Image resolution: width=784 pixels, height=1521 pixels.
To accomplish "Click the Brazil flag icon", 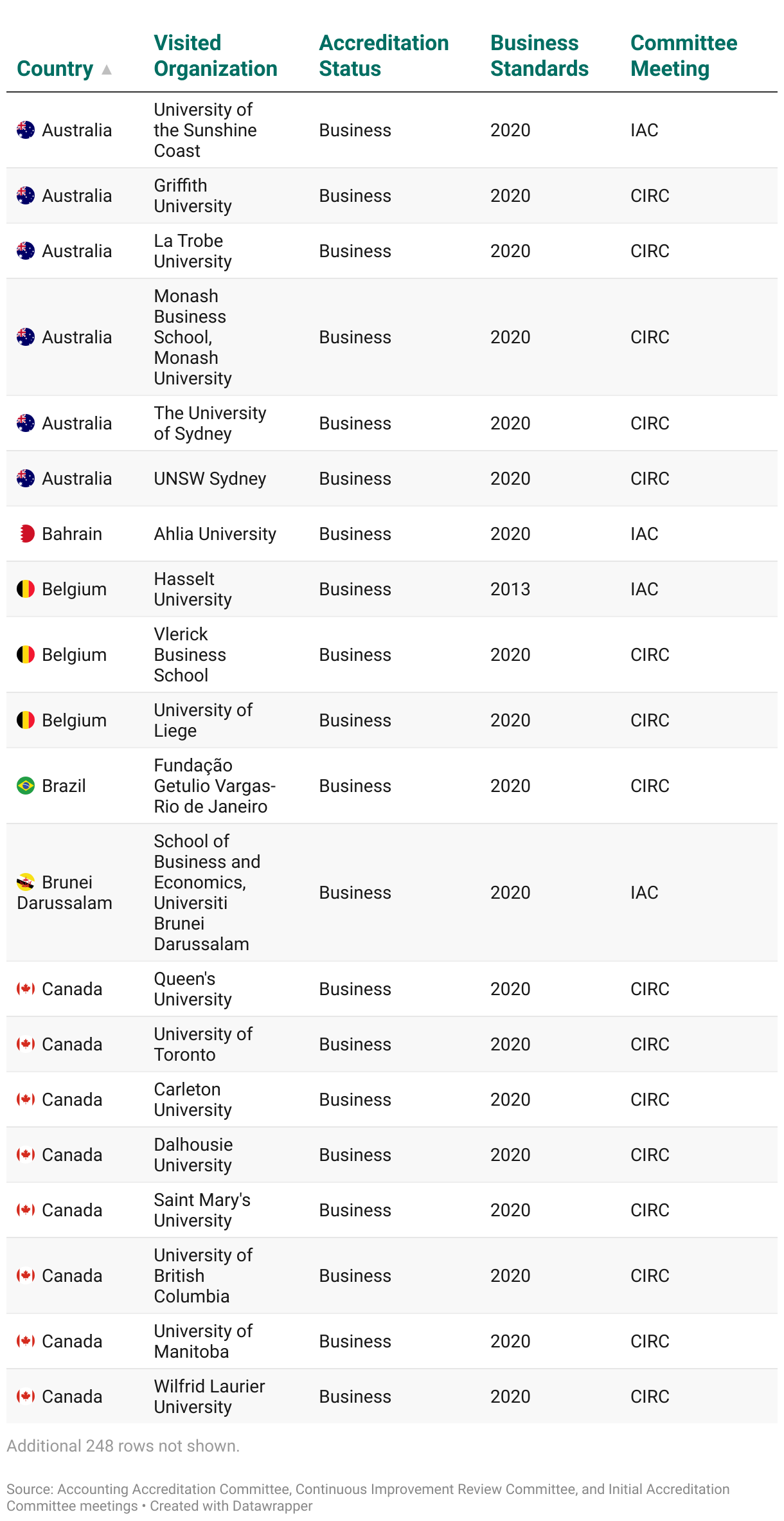I will click(26, 786).
